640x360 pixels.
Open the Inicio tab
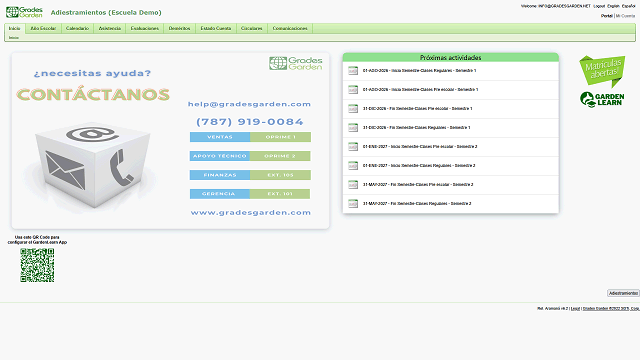tap(15, 28)
